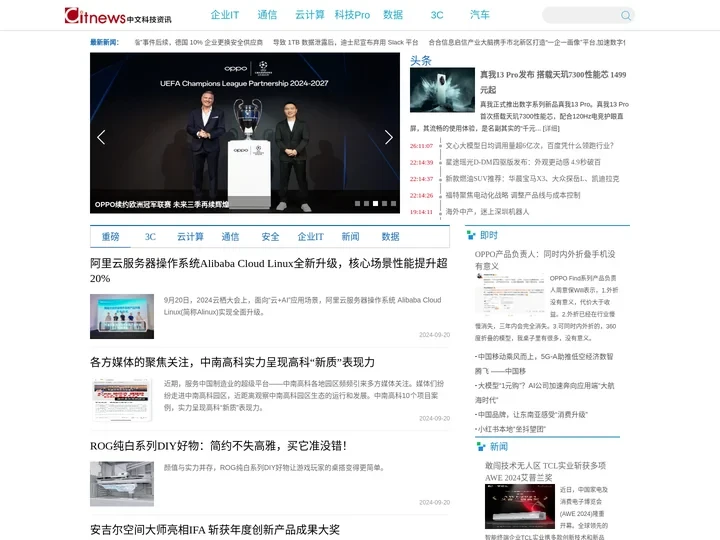This screenshot has height=540, width=720.
Task: Switch to the 云计算 content tab
Action: click(190, 236)
